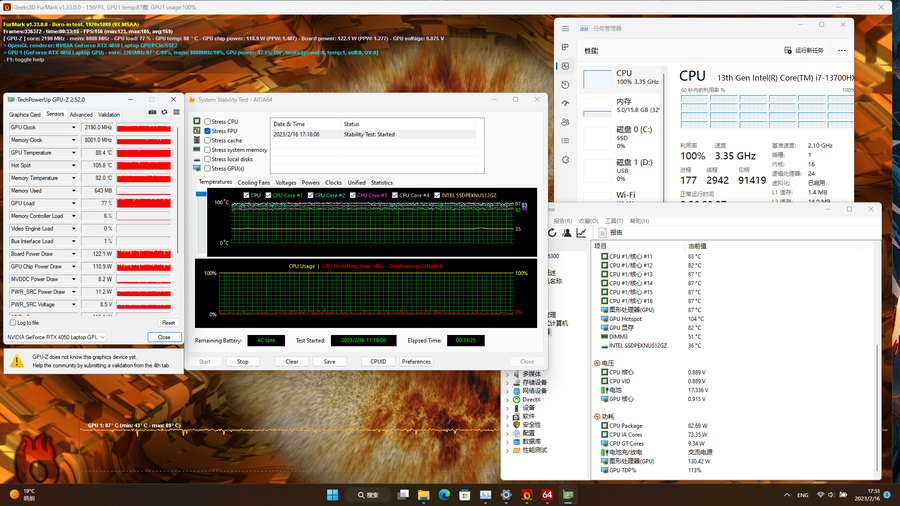Open Task Manager more options ellipsis
The height and width of the screenshot is (506, 900).
point(841,50)
